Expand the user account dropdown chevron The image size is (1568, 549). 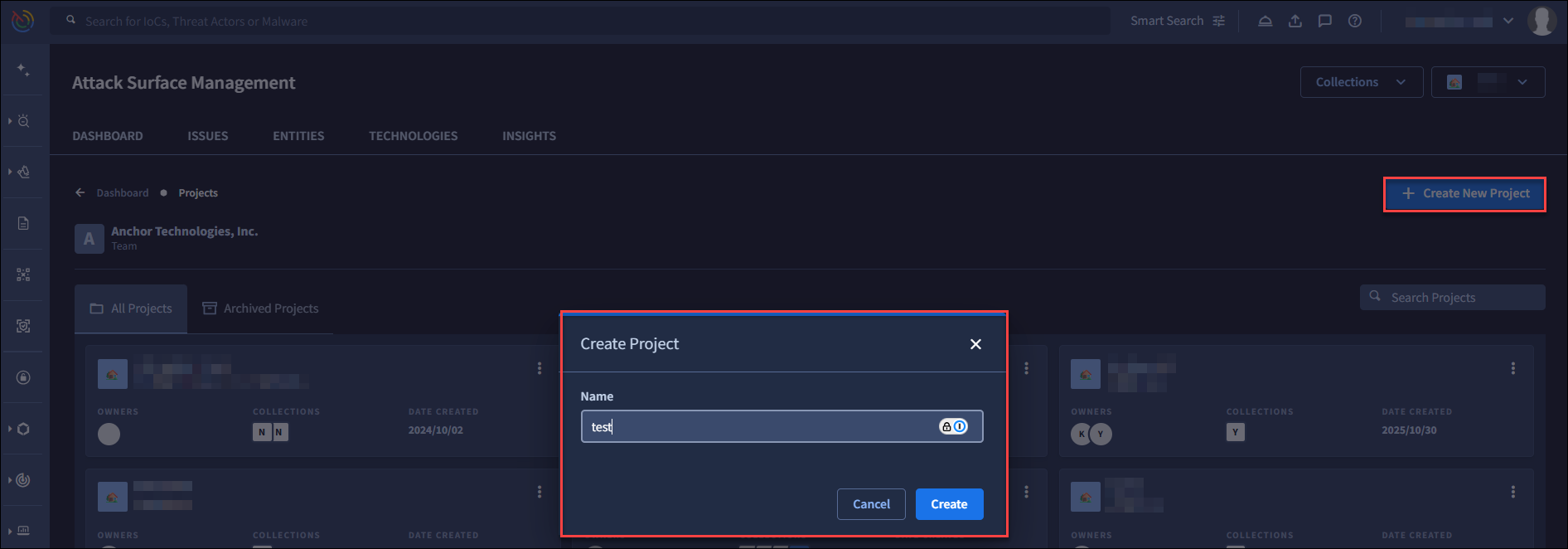point(1508,21)
